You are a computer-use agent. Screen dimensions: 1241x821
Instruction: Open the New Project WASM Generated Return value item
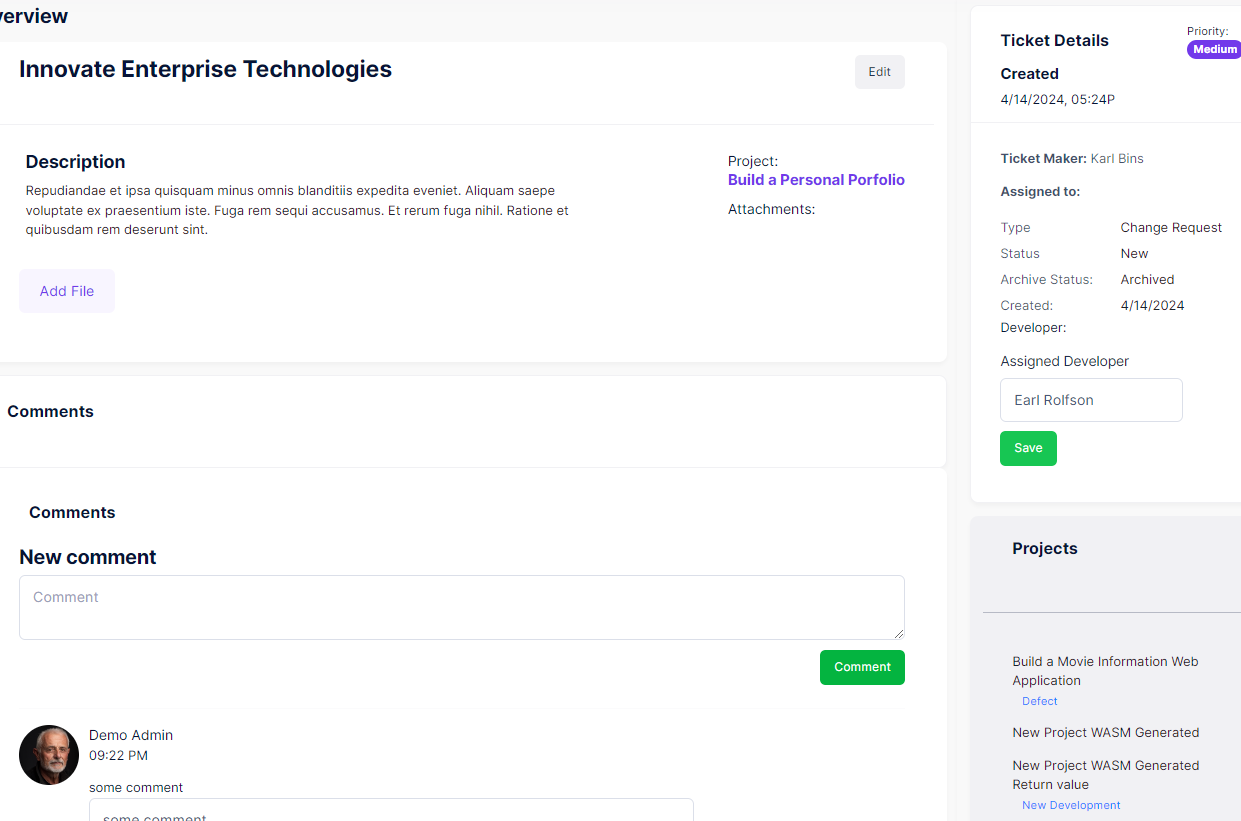coord(1105,775)
